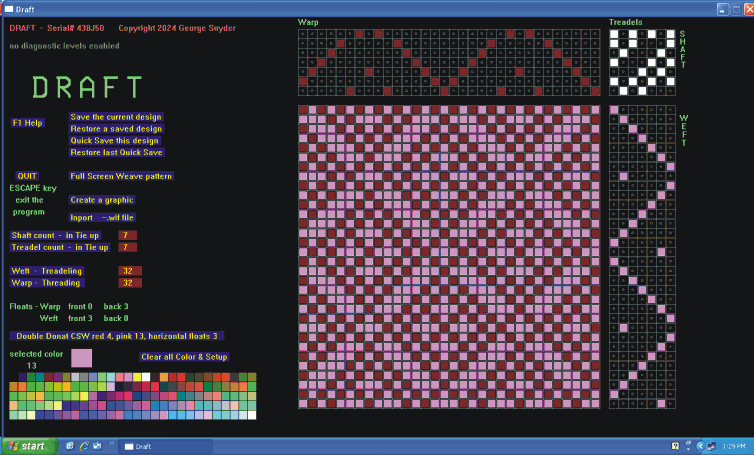Click the Start button on the taskbar
Screen dimensions: 754x455
pyautogui.click(x=27, y=446)
